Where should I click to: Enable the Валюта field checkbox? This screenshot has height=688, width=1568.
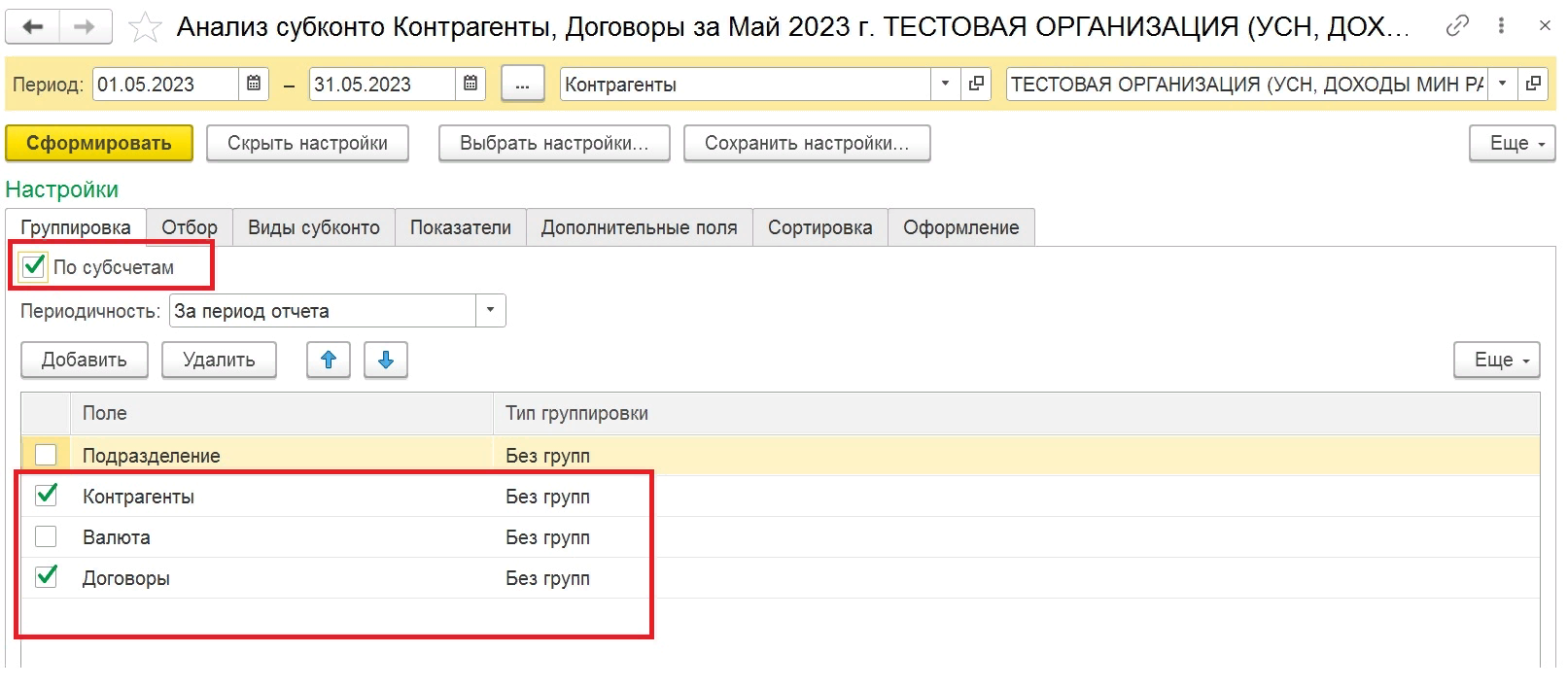pos(46,536)
